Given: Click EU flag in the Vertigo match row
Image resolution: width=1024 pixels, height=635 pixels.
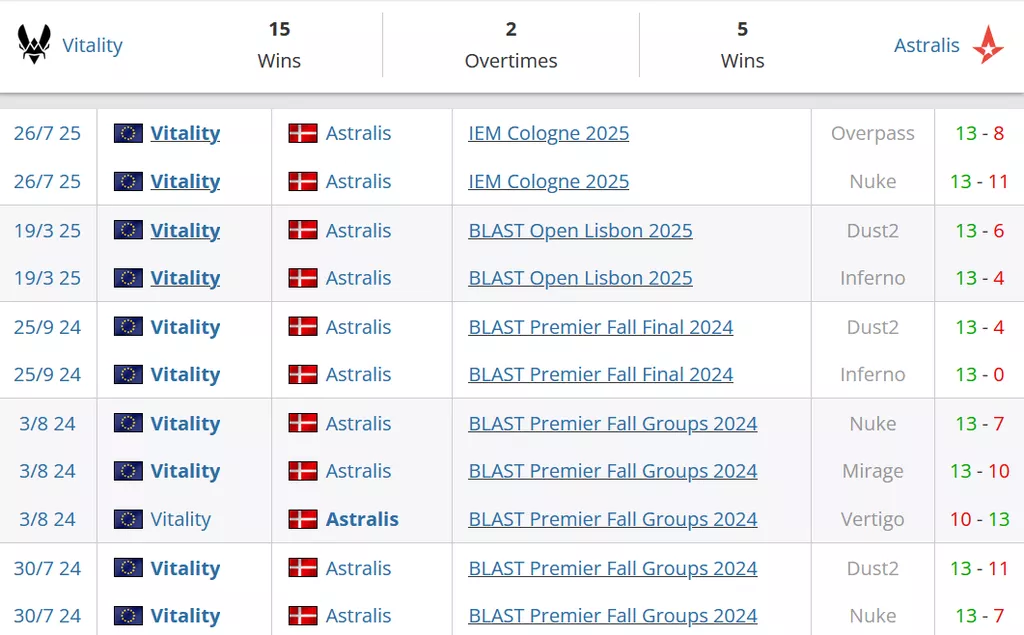Looking at the screenshot, I should tap(128, 519).
